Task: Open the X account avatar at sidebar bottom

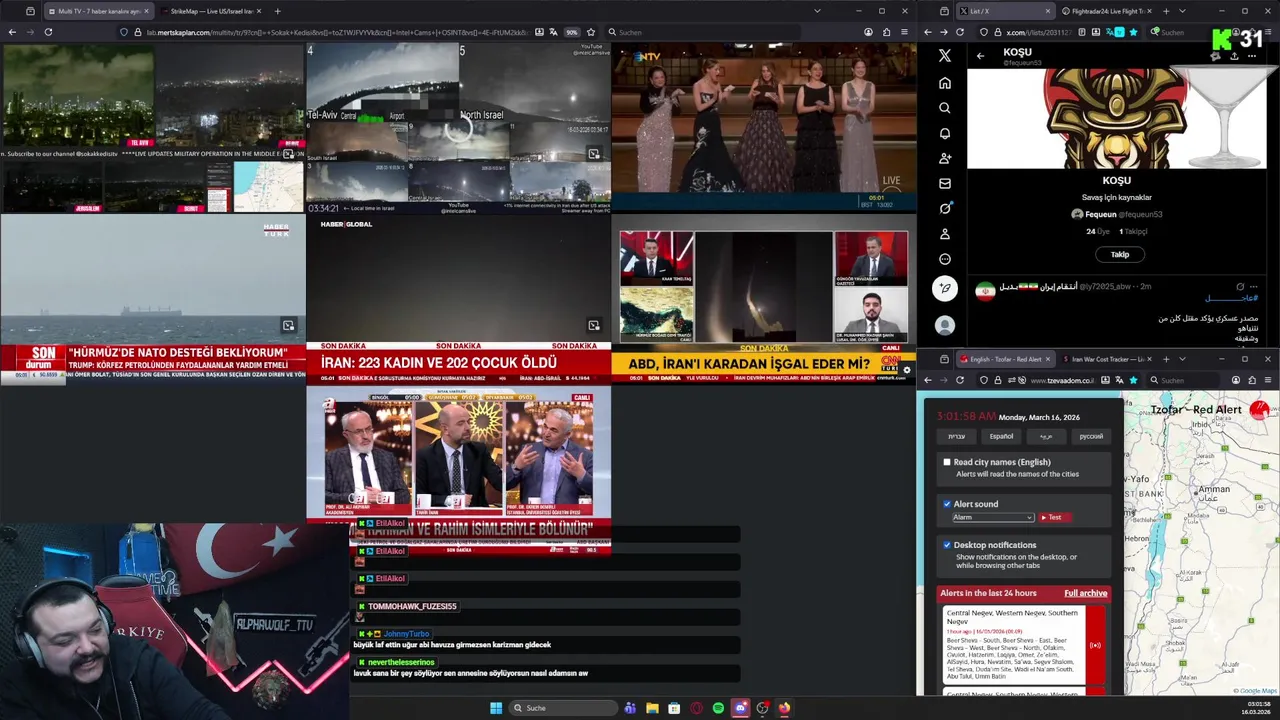Action: pyautogui.click(x=945, y=325)
